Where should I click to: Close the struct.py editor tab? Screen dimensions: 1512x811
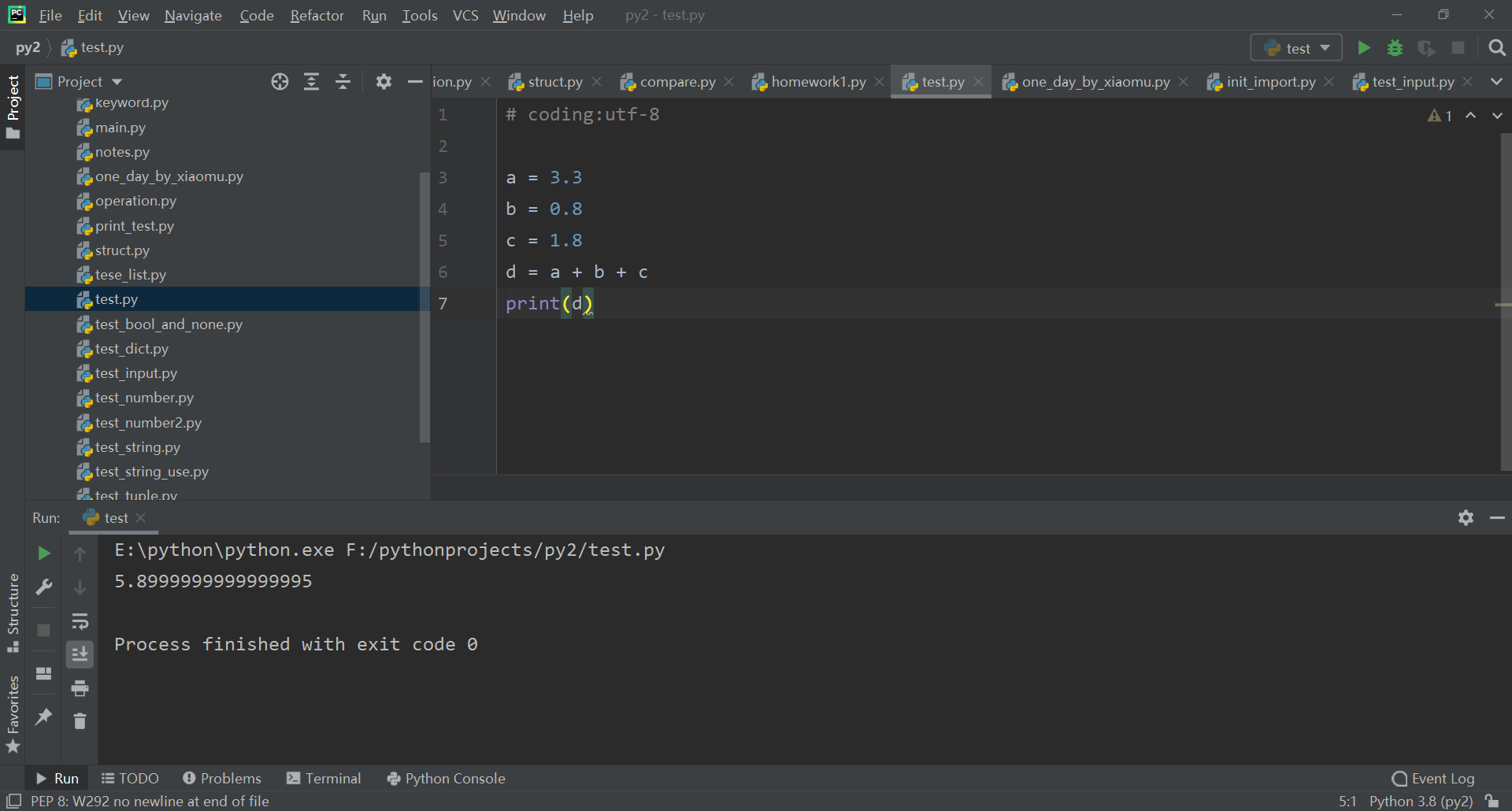(597, 82)
